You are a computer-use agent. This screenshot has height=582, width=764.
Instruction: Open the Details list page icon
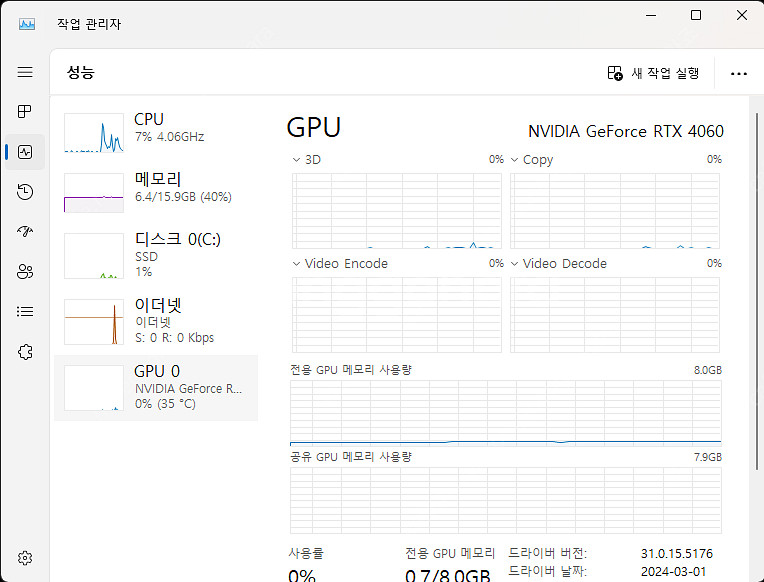pos(25,311)
